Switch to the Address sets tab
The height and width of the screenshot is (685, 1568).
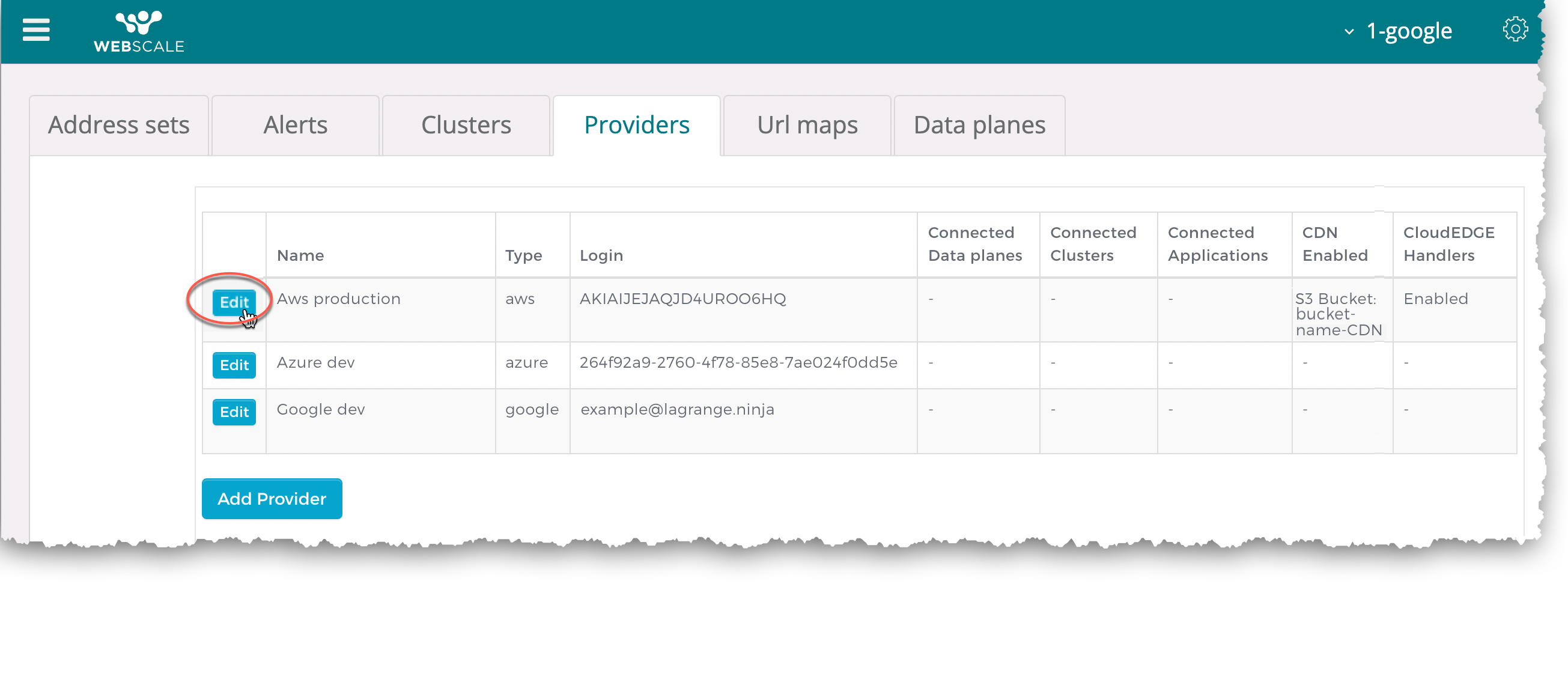119,126
